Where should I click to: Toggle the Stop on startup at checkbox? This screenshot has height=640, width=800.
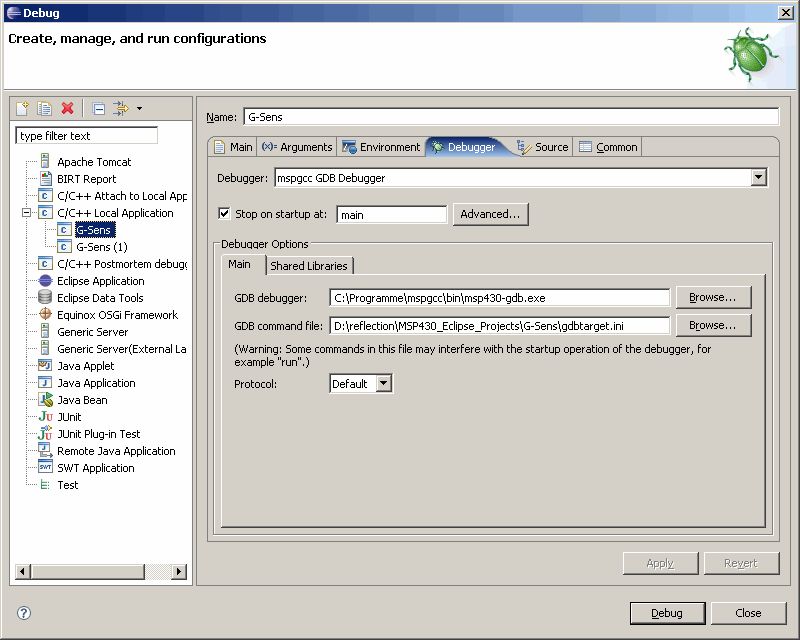[x=224, y=213]
